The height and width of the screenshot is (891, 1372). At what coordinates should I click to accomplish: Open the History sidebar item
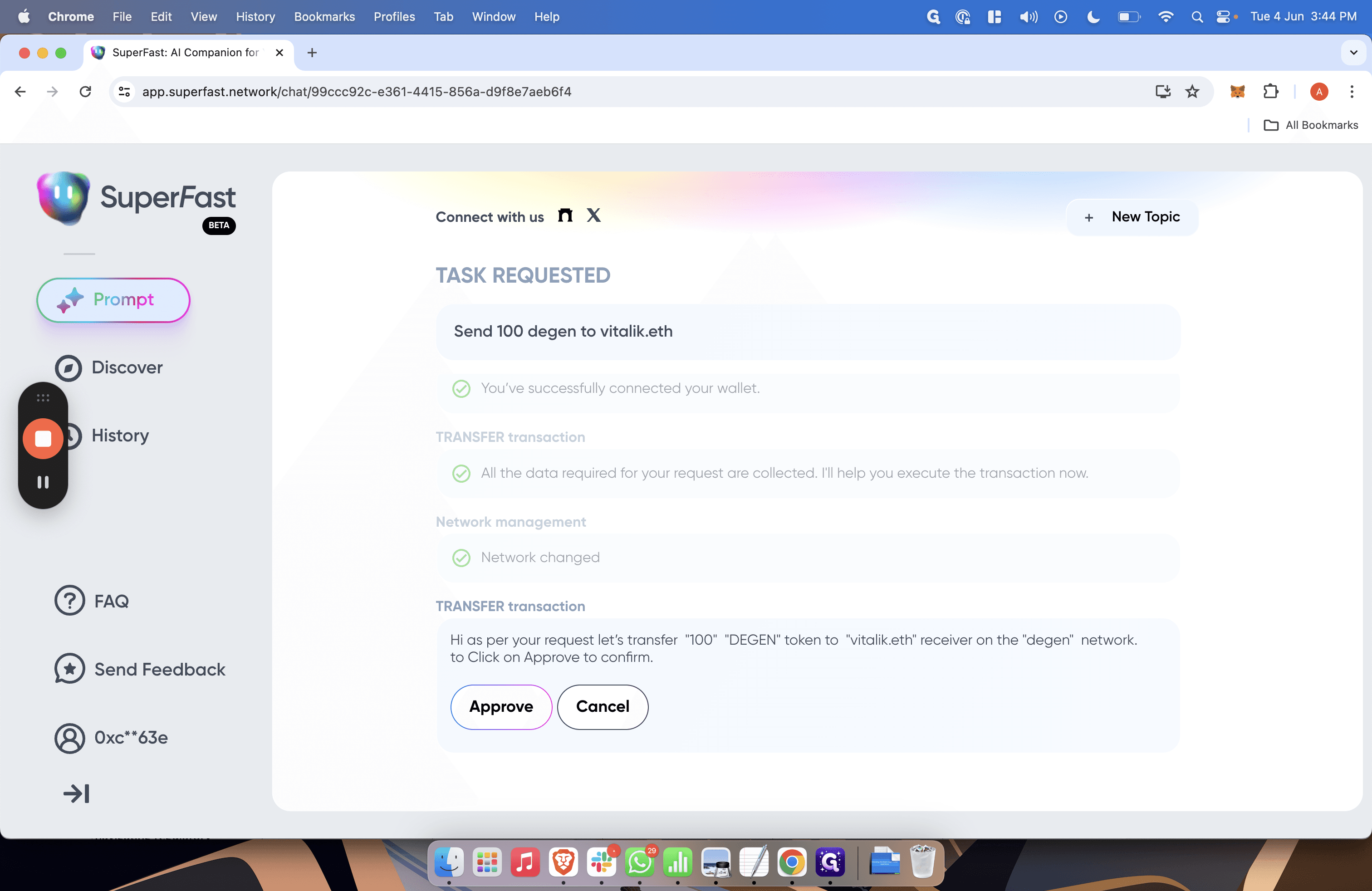(120, 435)
